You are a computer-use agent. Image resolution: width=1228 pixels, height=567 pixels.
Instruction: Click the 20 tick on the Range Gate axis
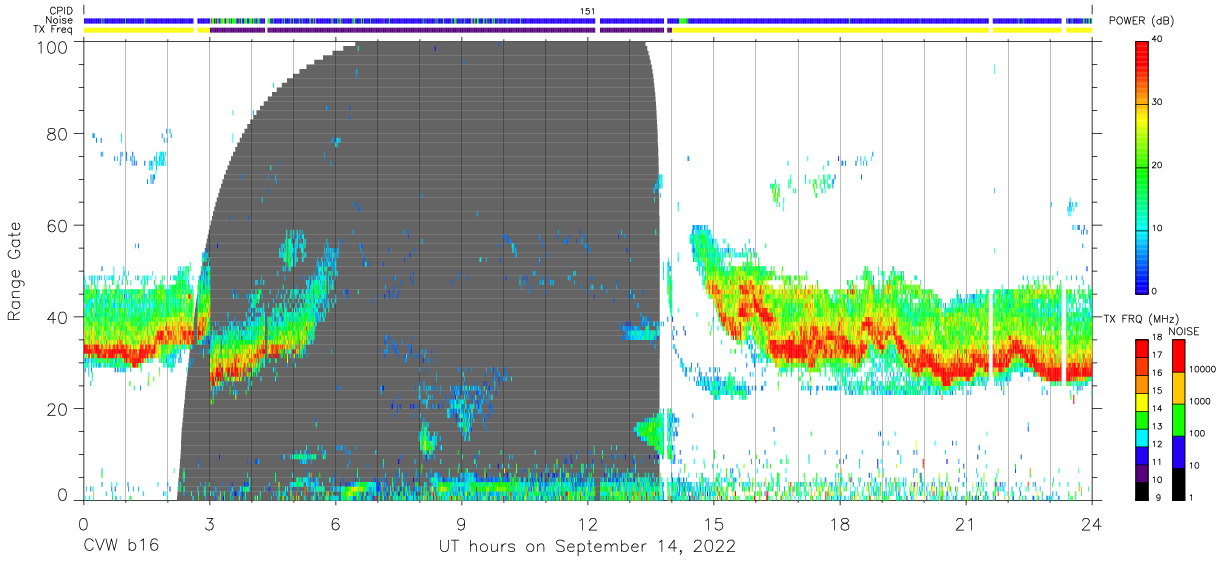pyautogui.click(x=57, y=409)
